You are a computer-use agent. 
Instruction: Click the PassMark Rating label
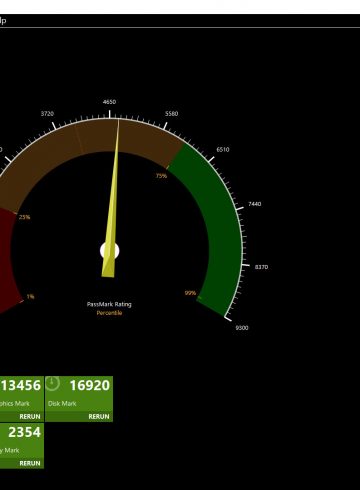[109, 304]
